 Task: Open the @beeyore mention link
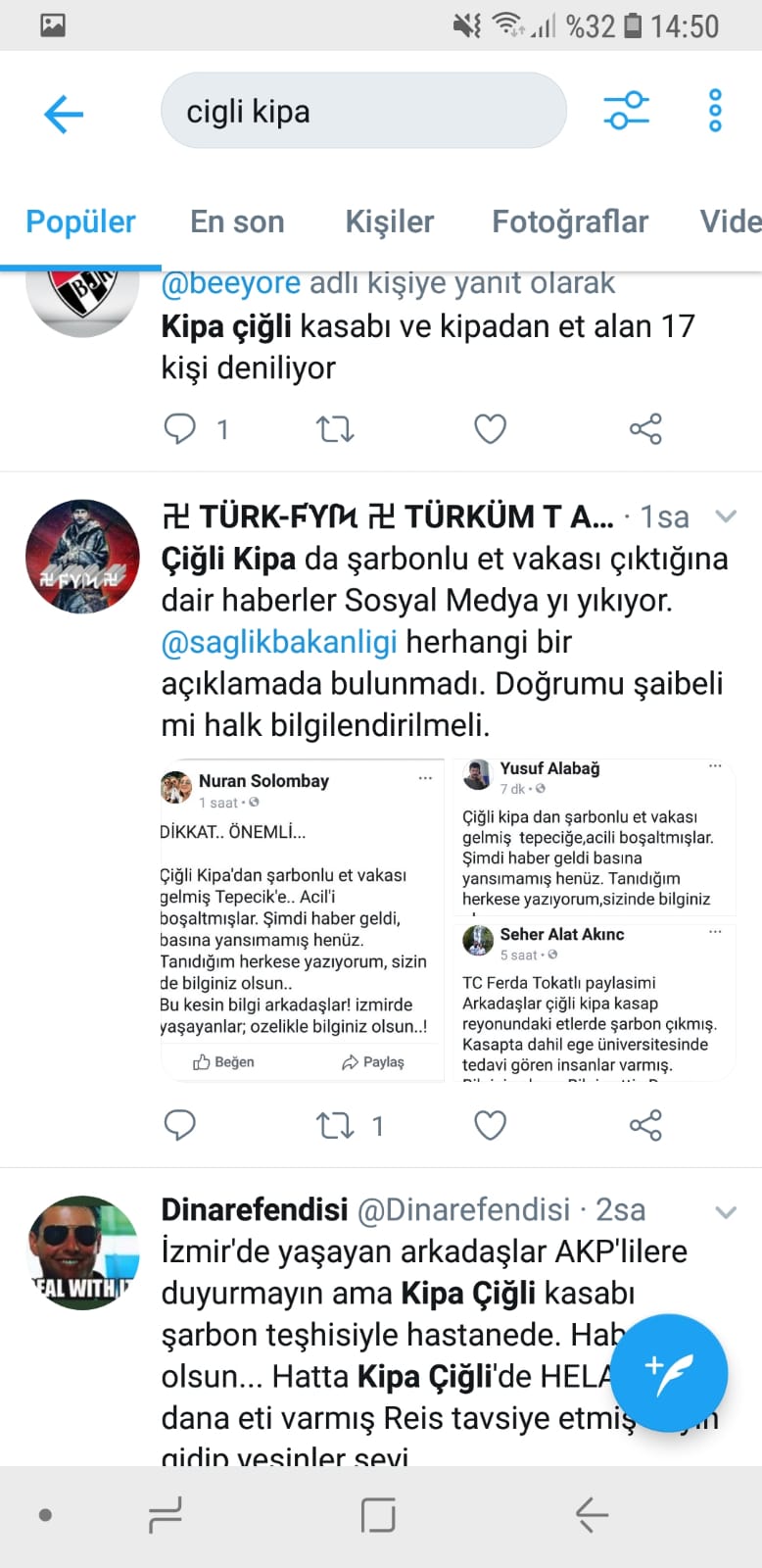click(231, 283)
